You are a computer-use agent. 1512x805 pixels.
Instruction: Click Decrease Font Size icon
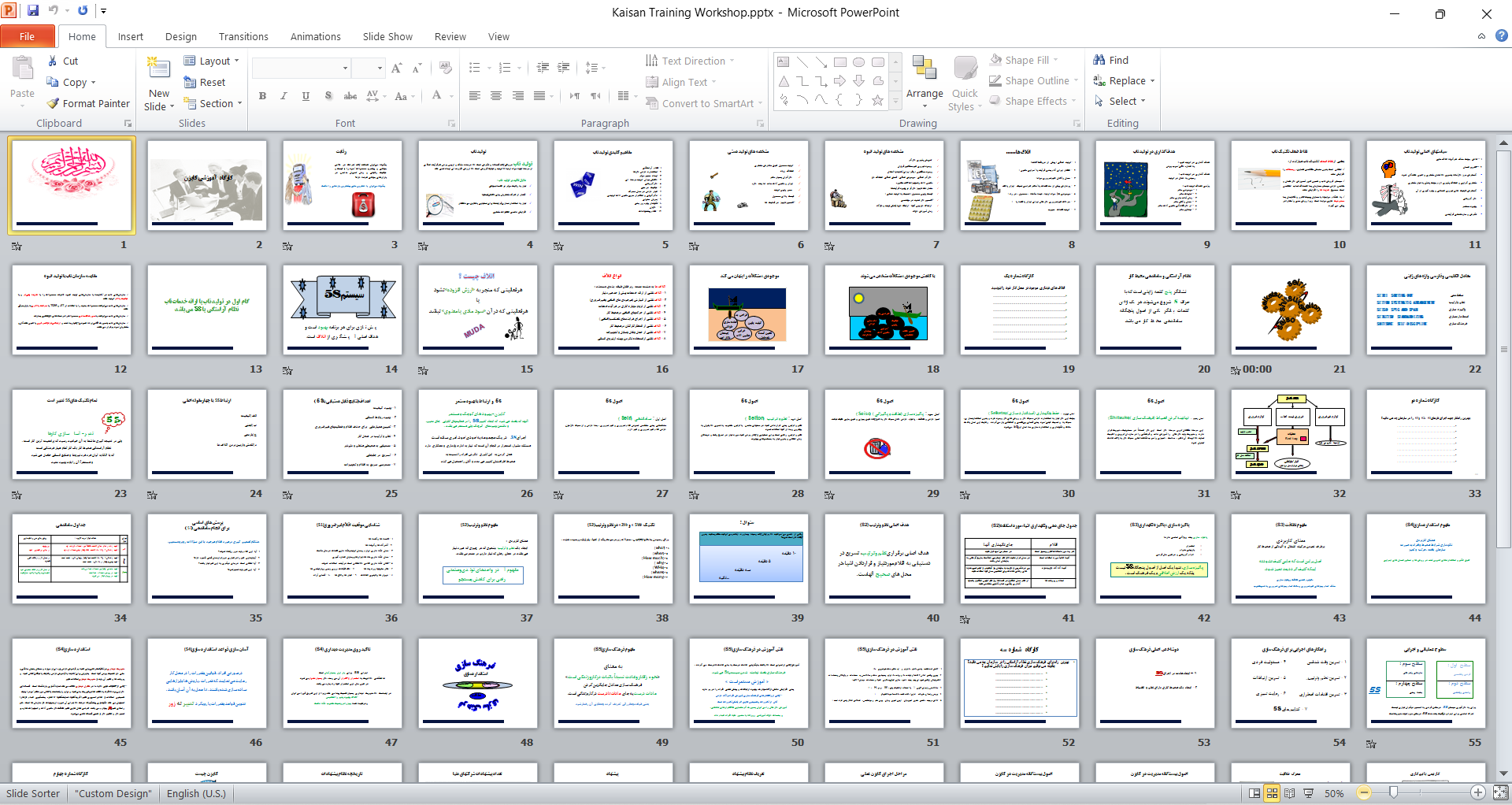point(417,68)
